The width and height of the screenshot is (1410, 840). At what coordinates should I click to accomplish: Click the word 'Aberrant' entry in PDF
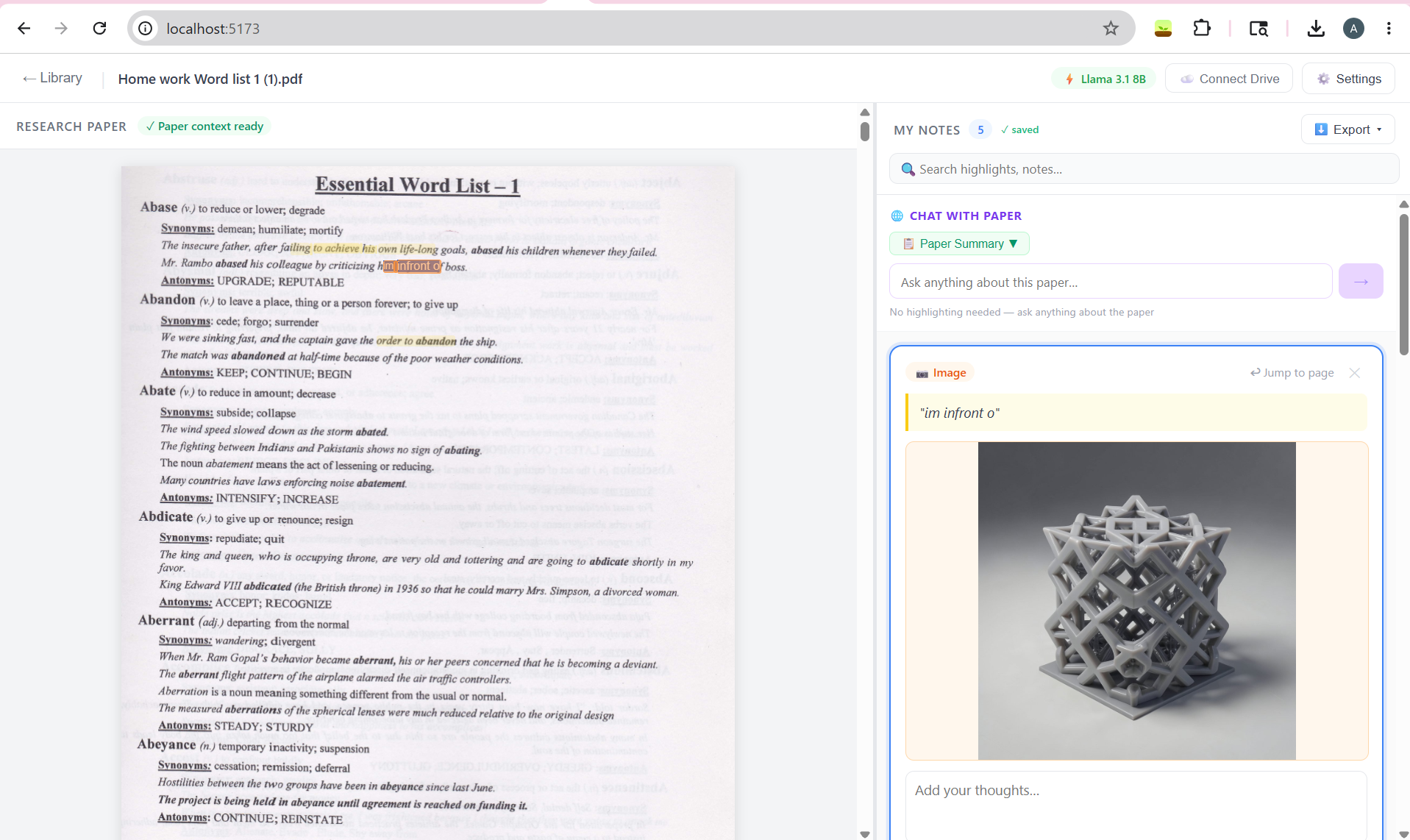166,620
